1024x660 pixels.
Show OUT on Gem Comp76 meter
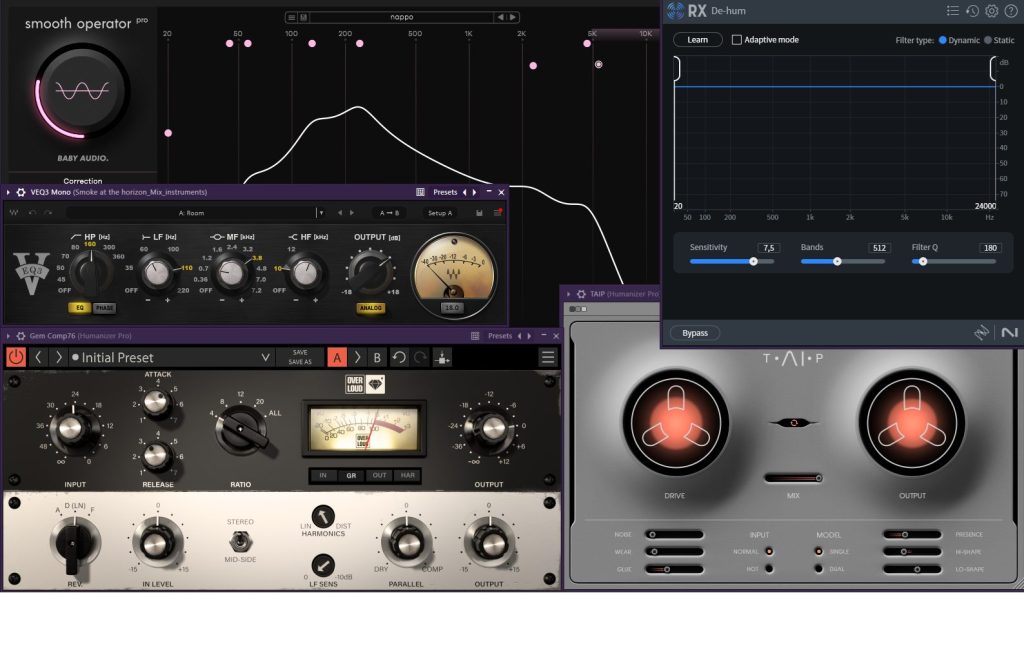coord(379,475)
